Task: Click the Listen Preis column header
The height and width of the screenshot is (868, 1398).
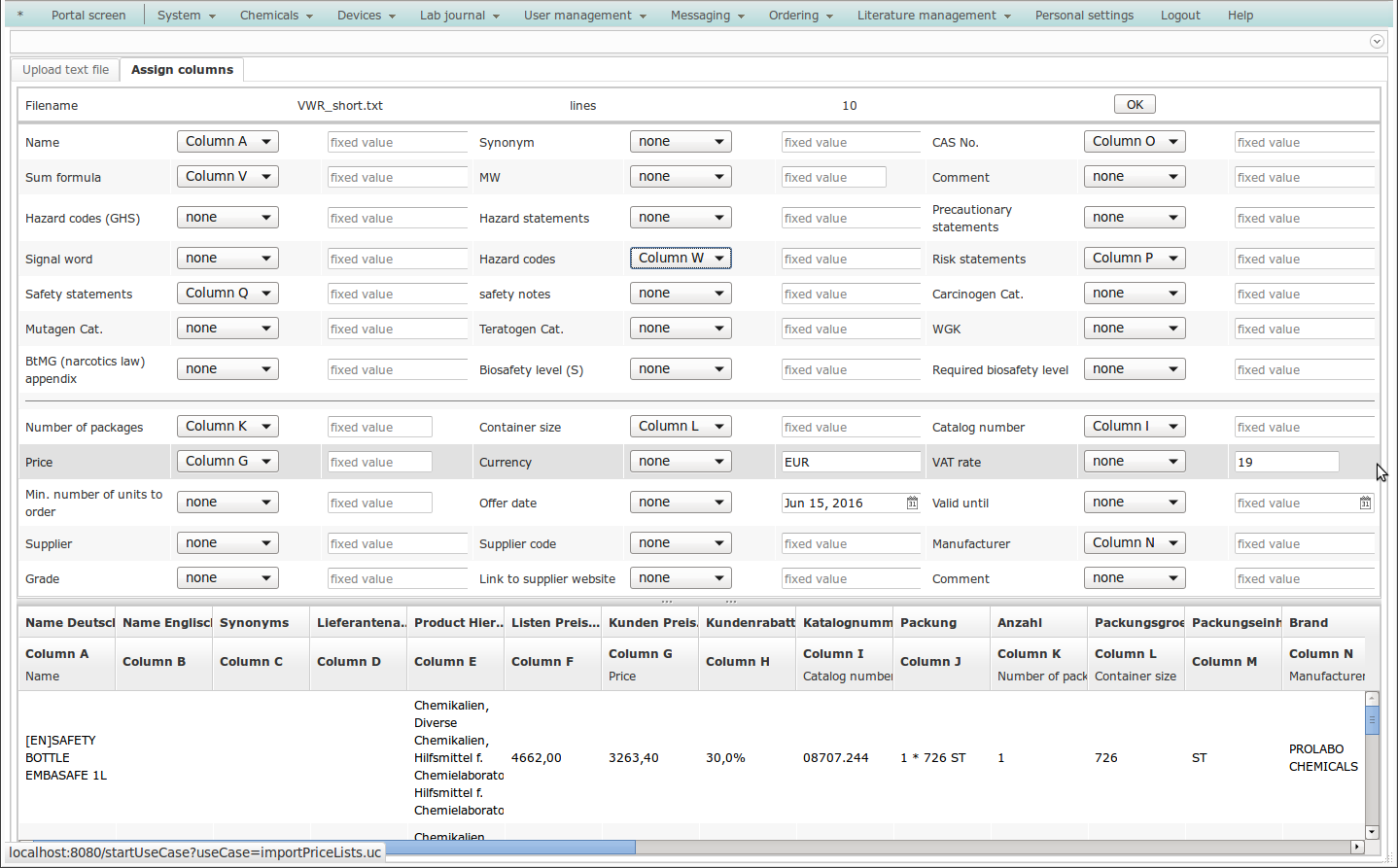Action: tap(553, 622)
